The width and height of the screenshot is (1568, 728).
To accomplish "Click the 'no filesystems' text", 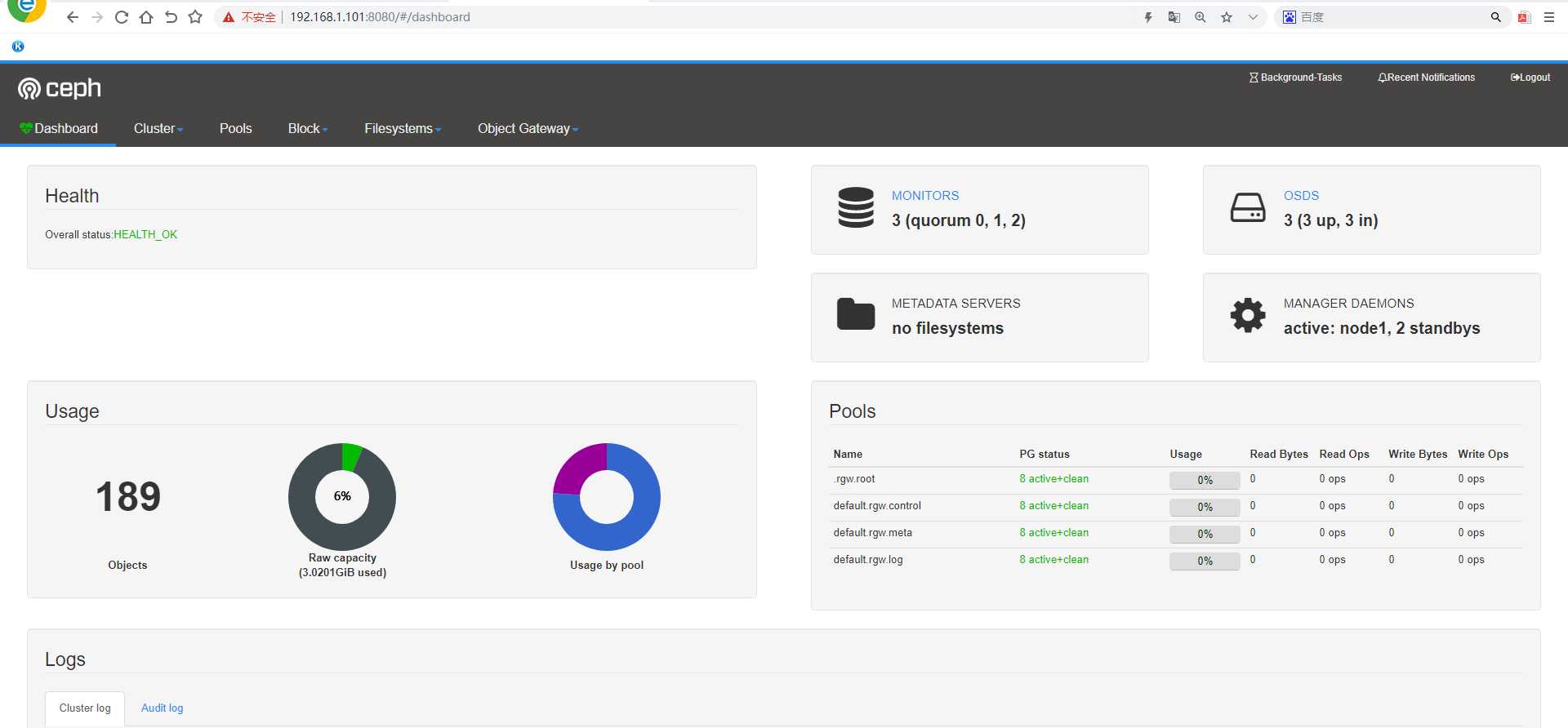I will pos(947,328).
